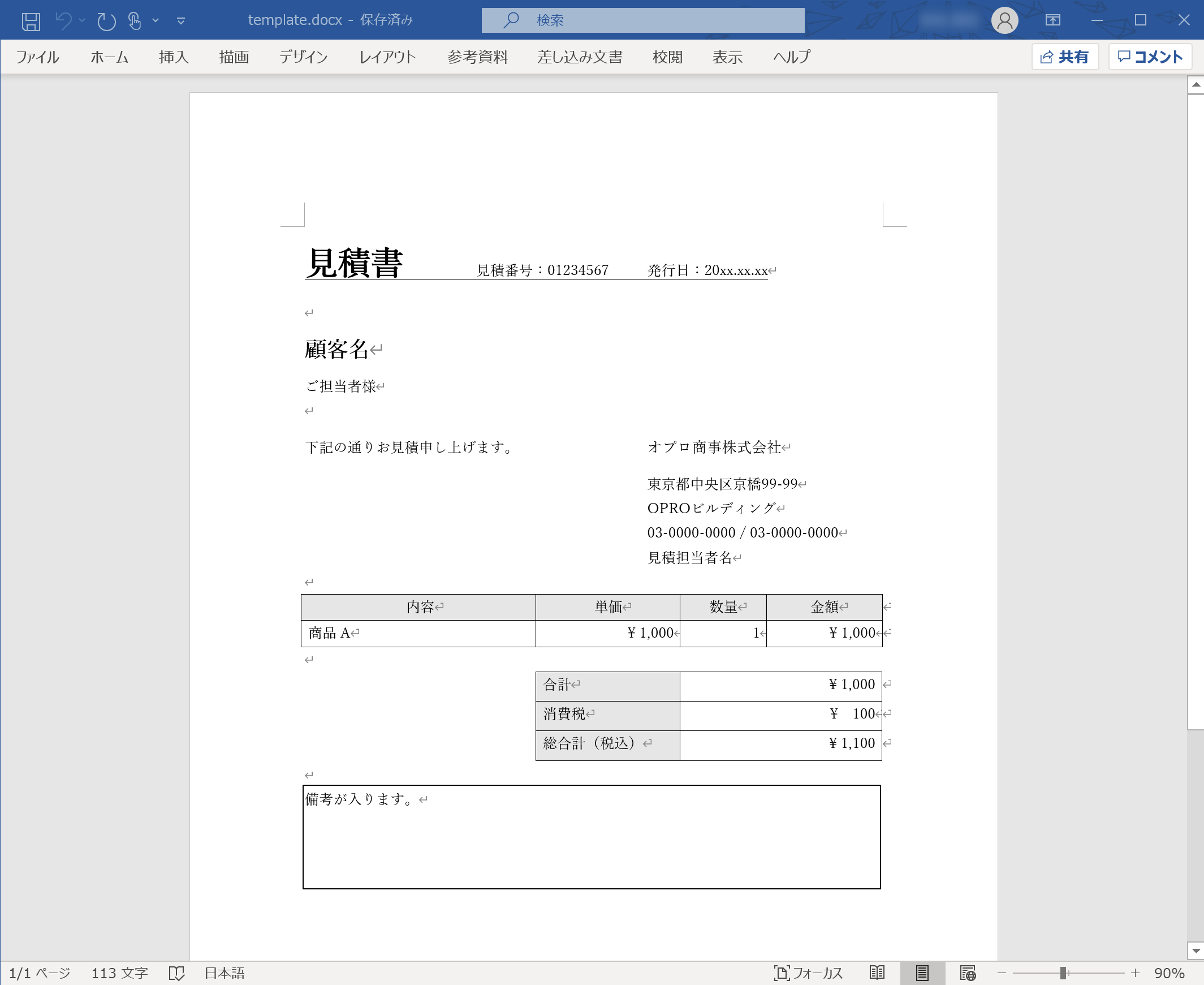Open the undo history dropdown arrow
The width and height of the screenshot is (1204, 985).
(82, 21)
